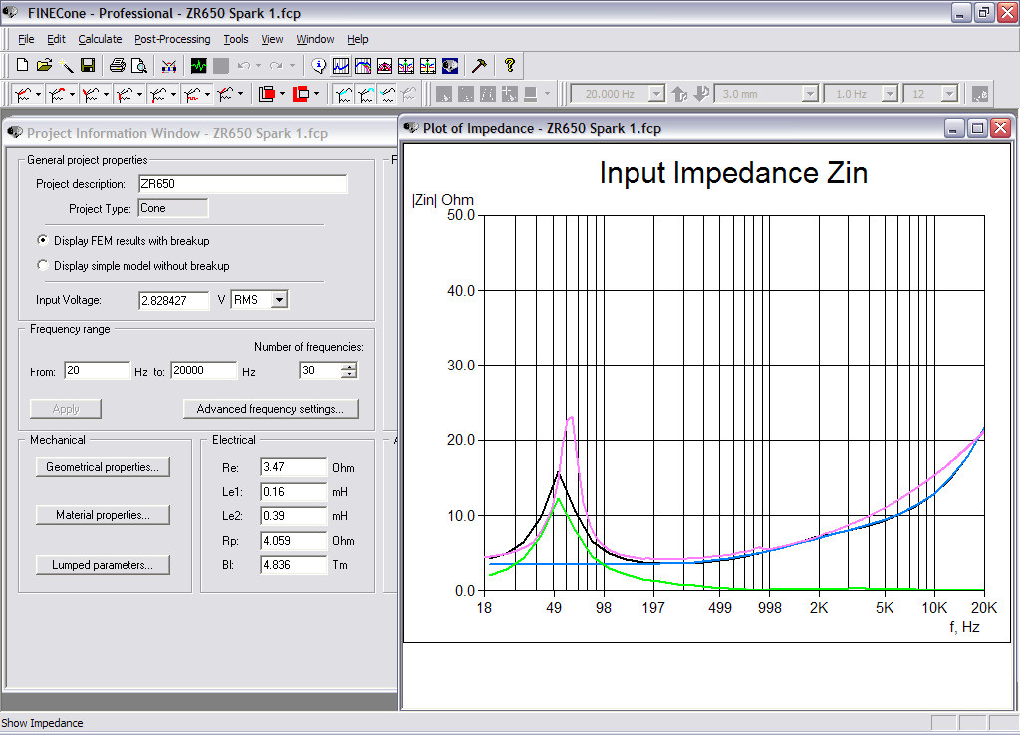Open the Tools menu
The width and height of the screenshot is (1020, 735).
pos(236,39)
